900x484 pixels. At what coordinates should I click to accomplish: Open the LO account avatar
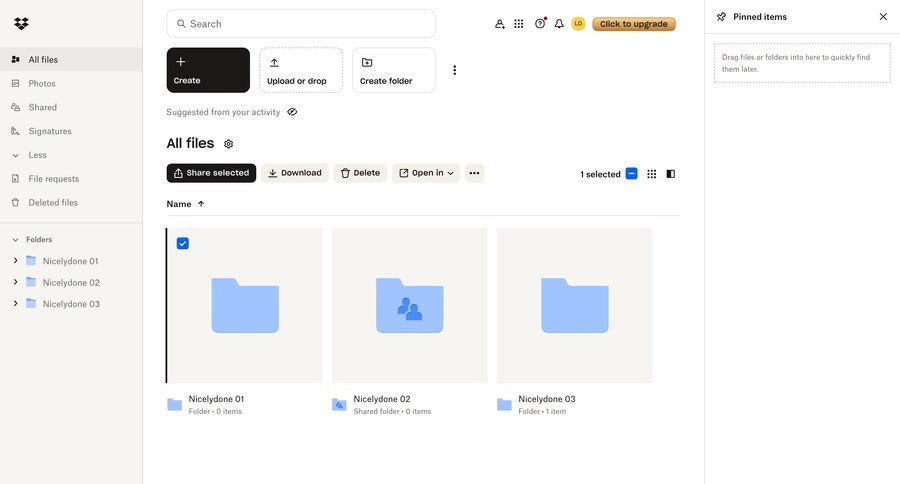(x=578, y=24)
